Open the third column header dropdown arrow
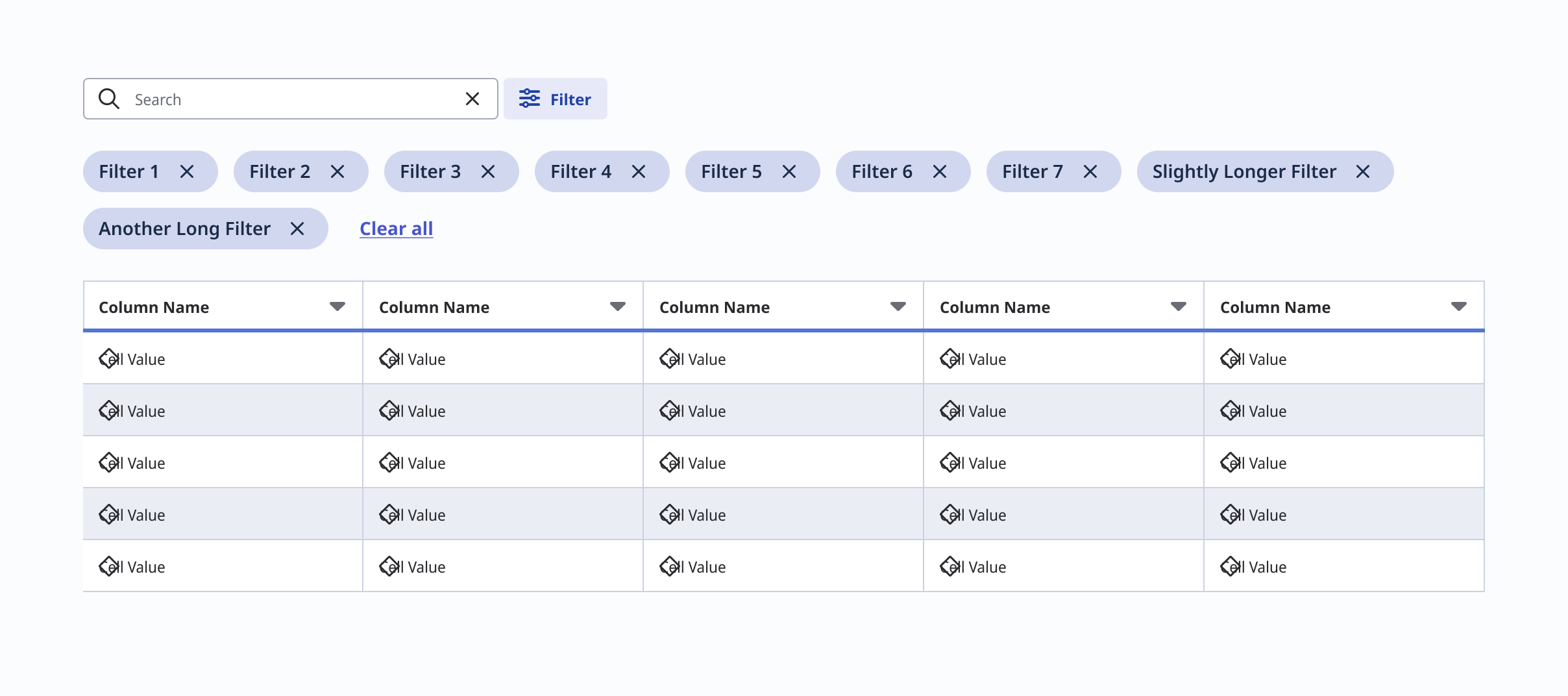The width and height of the screenshot is (1568, 696). click(898, 306)
